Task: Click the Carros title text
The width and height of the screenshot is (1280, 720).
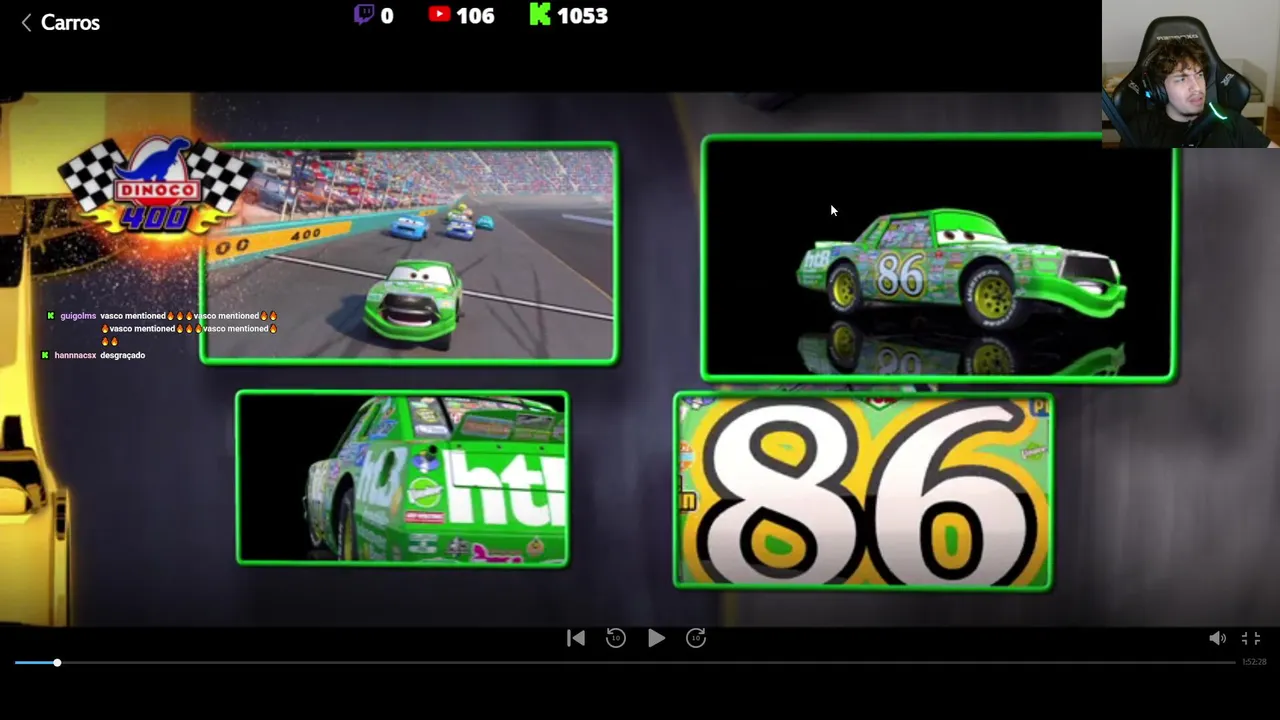Action: pyautogui.click(x=70, y=22)
